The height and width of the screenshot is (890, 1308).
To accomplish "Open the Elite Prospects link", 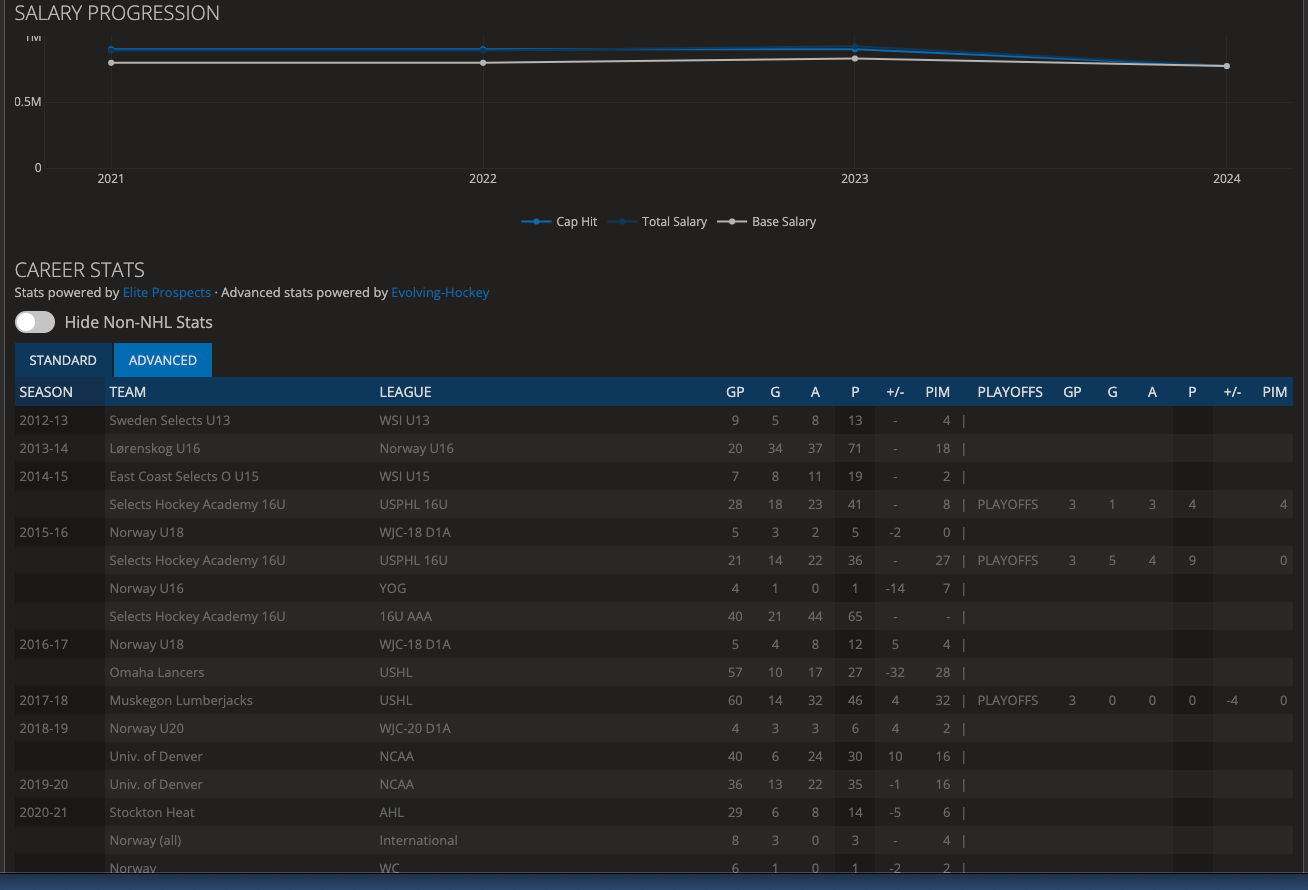I will click(167, 293).
